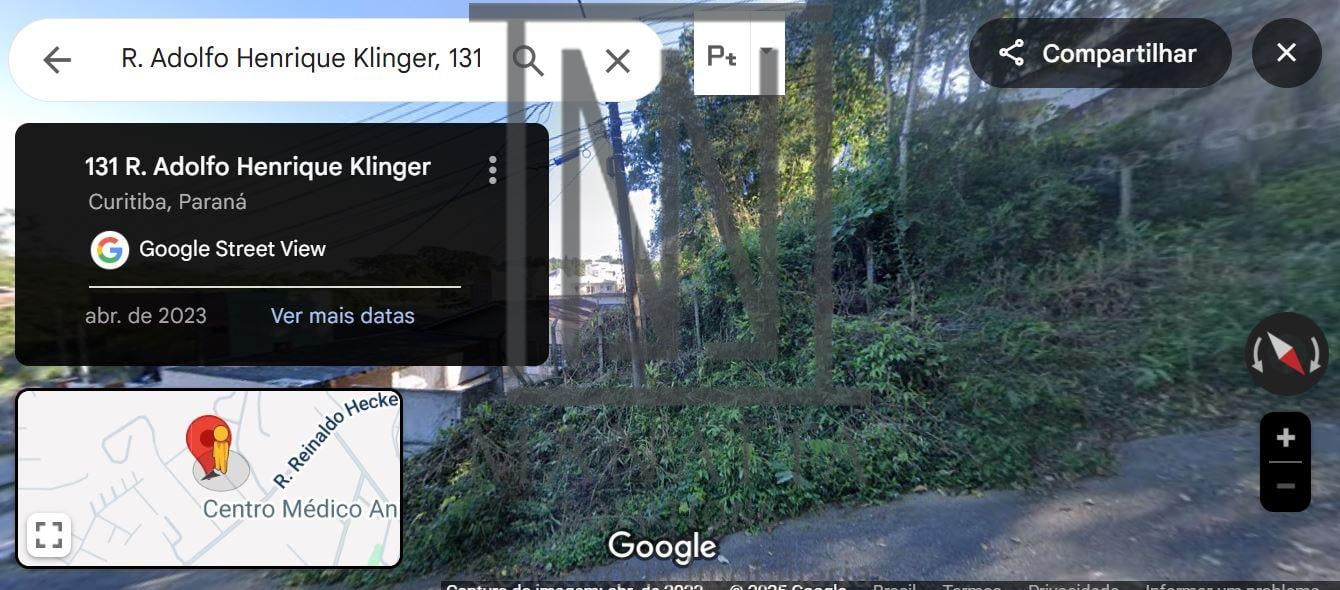Viewport: 1340px width, 590px height.
Task: Zoom in with the plus button
Action: pos(1286,437)
